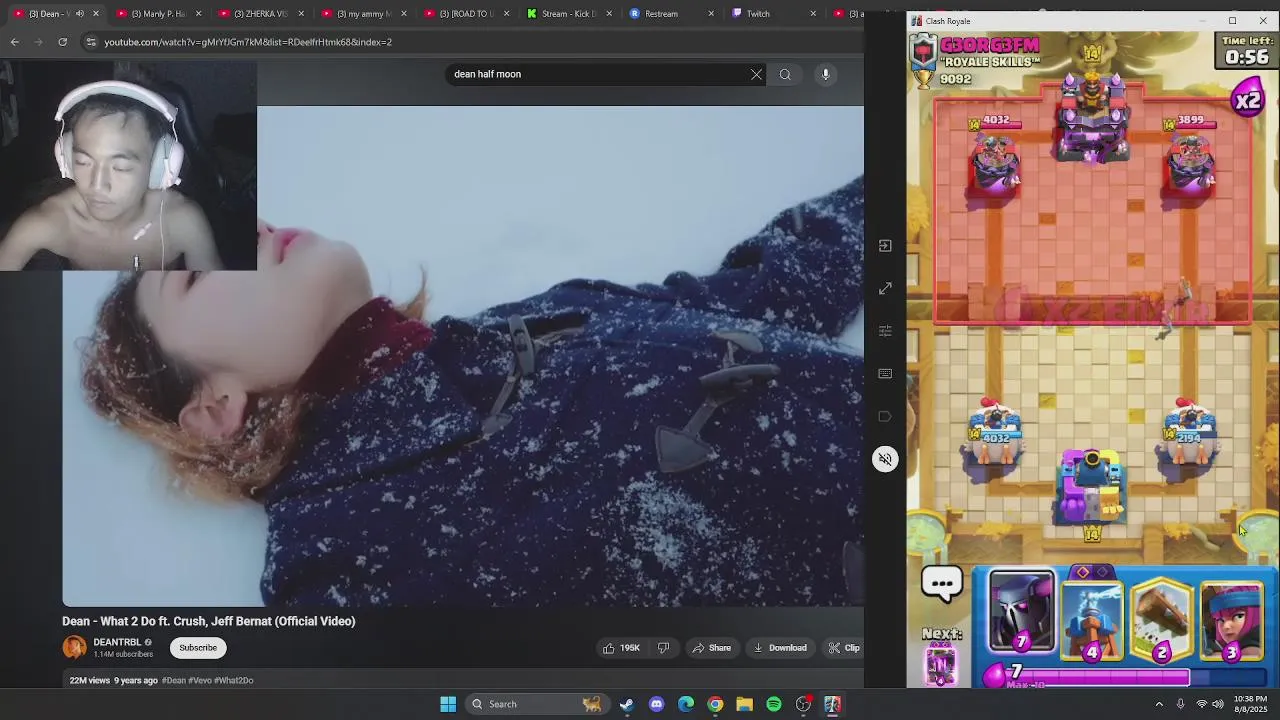Click the YouTube search magnifier button
Image resolution: width=1280 pixels, height=720 pixels.
point(785,74)
